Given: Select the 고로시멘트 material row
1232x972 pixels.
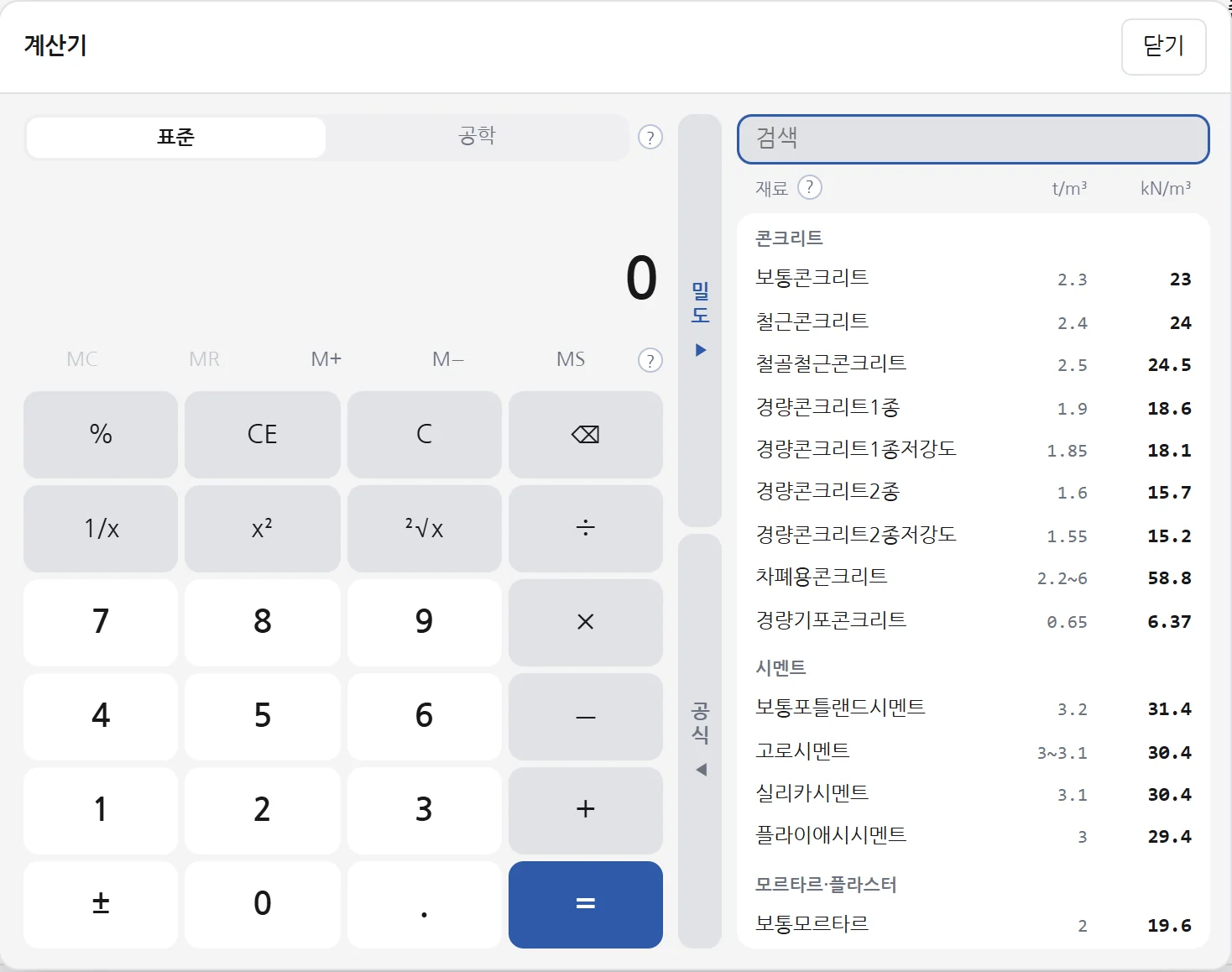Looking at the screenshot, I should point(974,751).
